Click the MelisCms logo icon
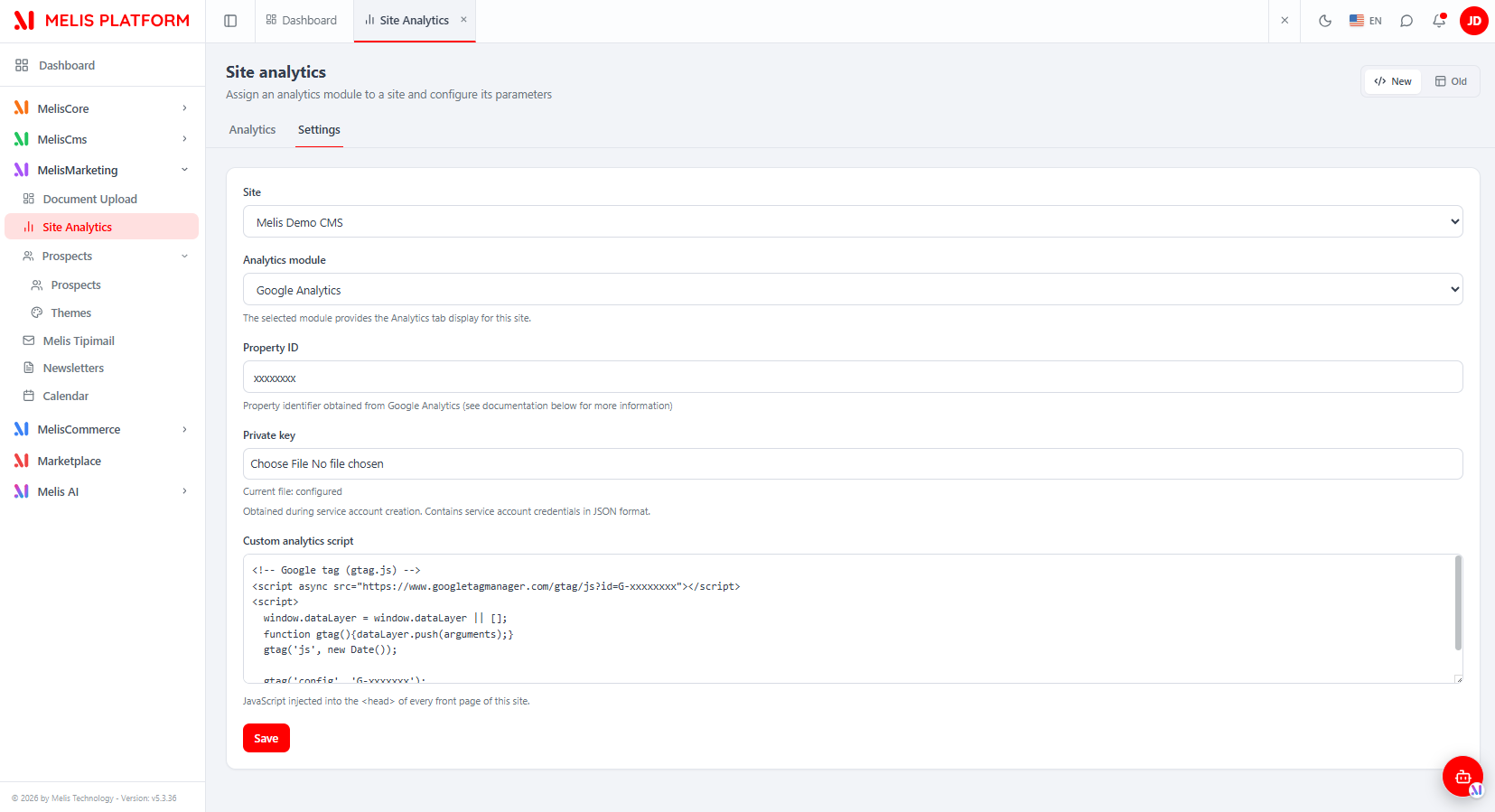Viewport: 1495px width, 812px height. [x=22, y=139]
